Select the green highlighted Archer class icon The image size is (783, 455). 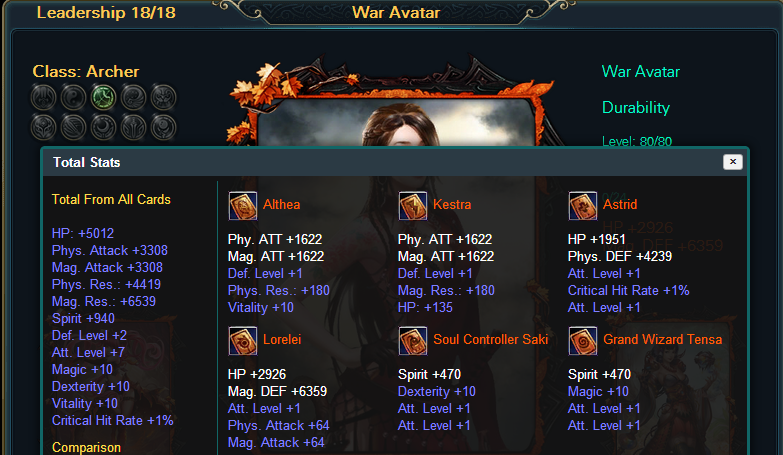pos(103,97)
